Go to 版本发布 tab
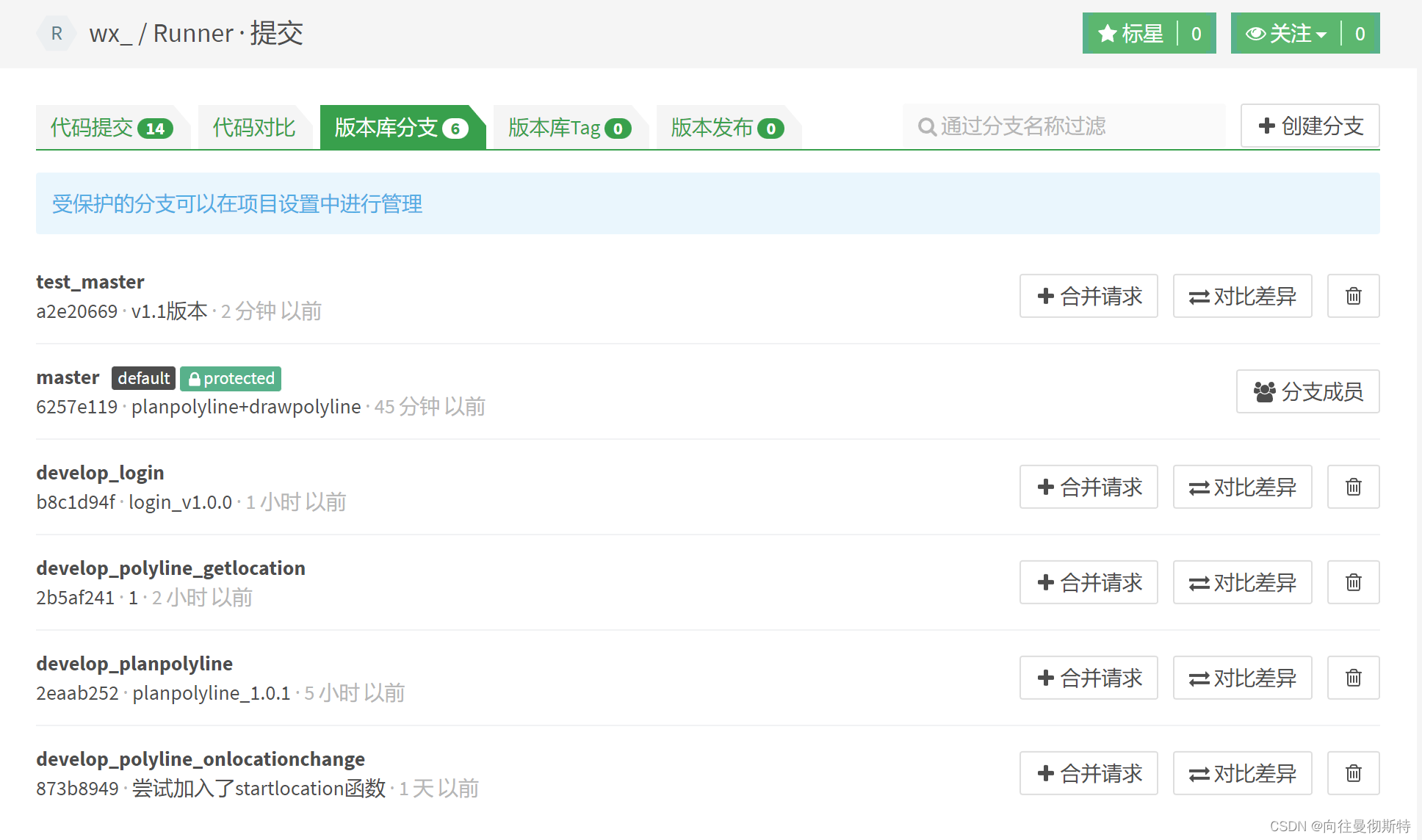 (726, 128)
